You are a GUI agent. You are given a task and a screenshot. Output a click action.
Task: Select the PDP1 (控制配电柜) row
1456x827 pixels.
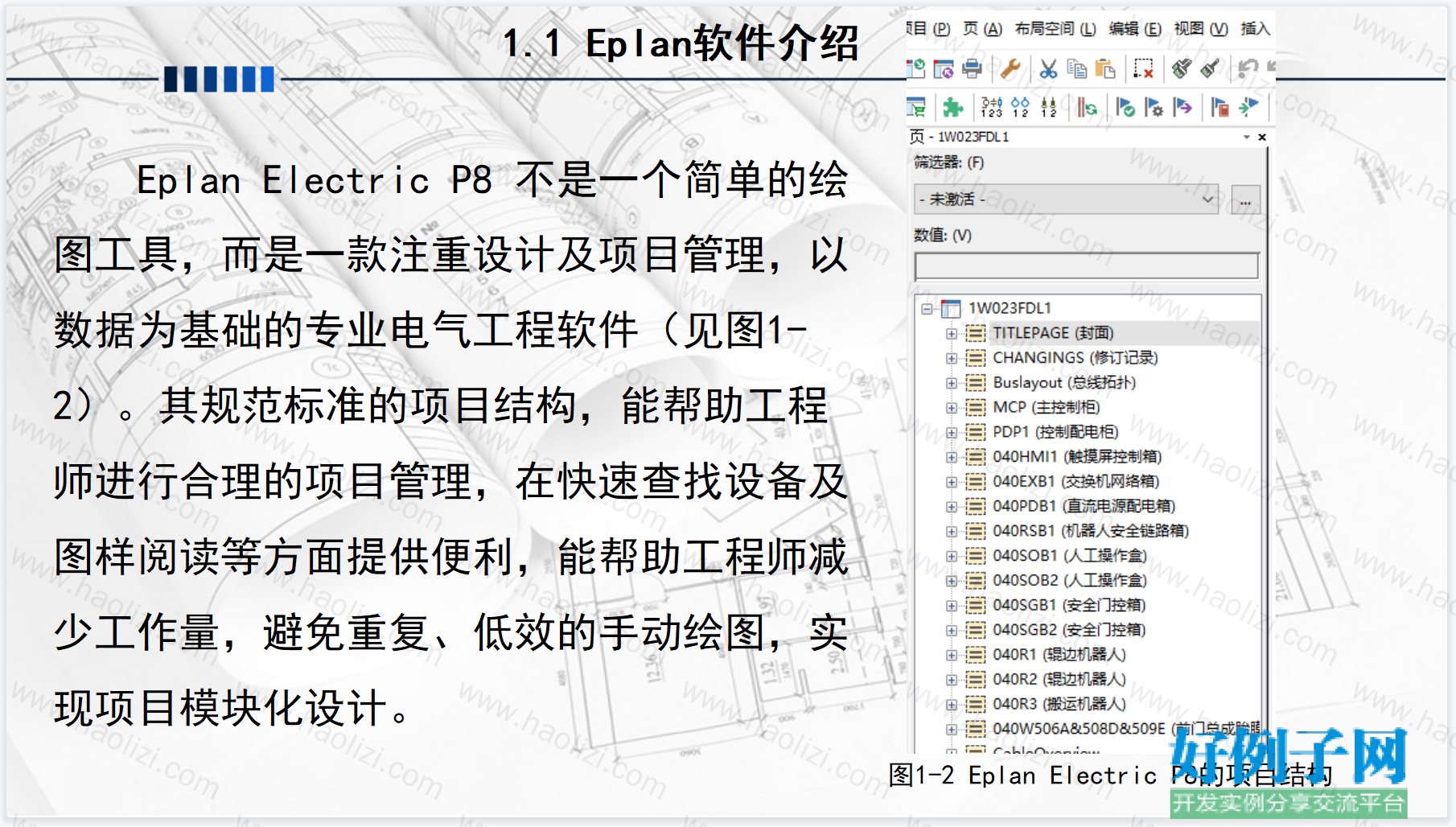1055,432
